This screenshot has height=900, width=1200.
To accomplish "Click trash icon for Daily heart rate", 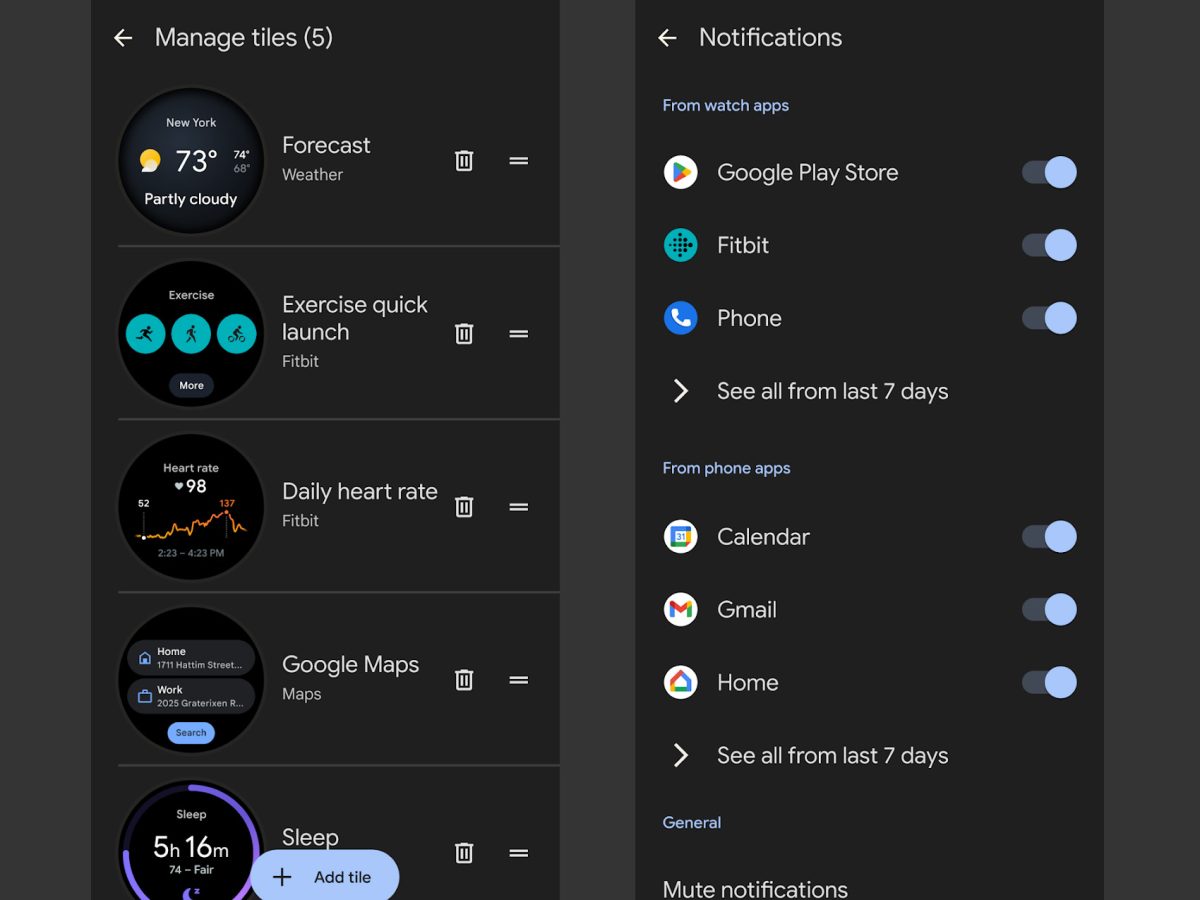I will [464, 507].
